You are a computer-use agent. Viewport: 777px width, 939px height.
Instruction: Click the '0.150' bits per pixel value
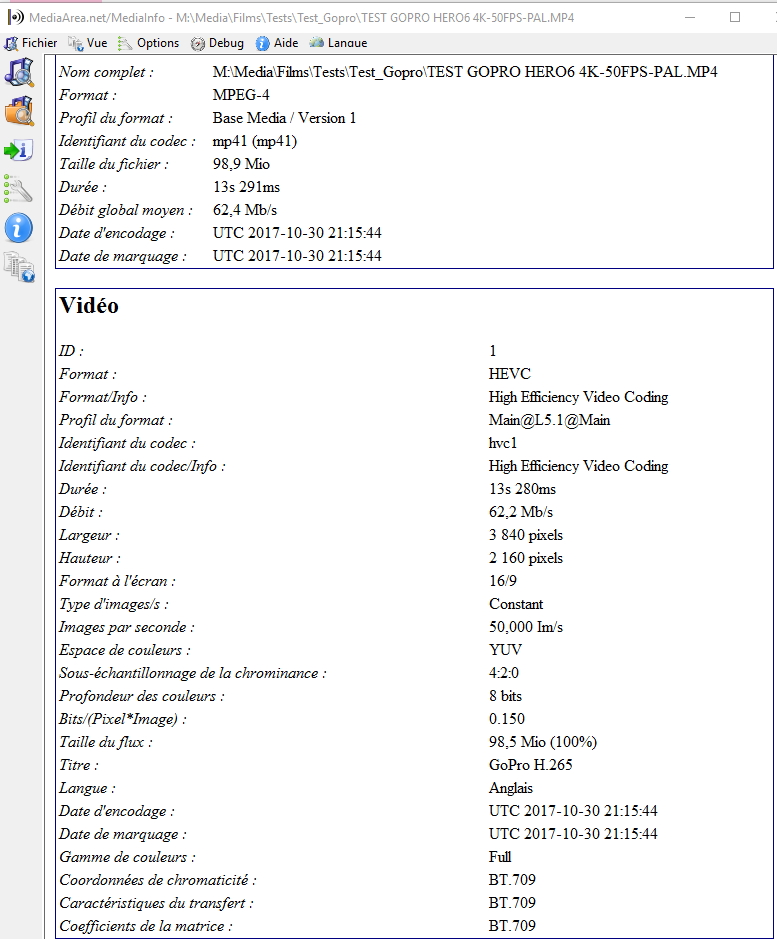pos(507,719)
